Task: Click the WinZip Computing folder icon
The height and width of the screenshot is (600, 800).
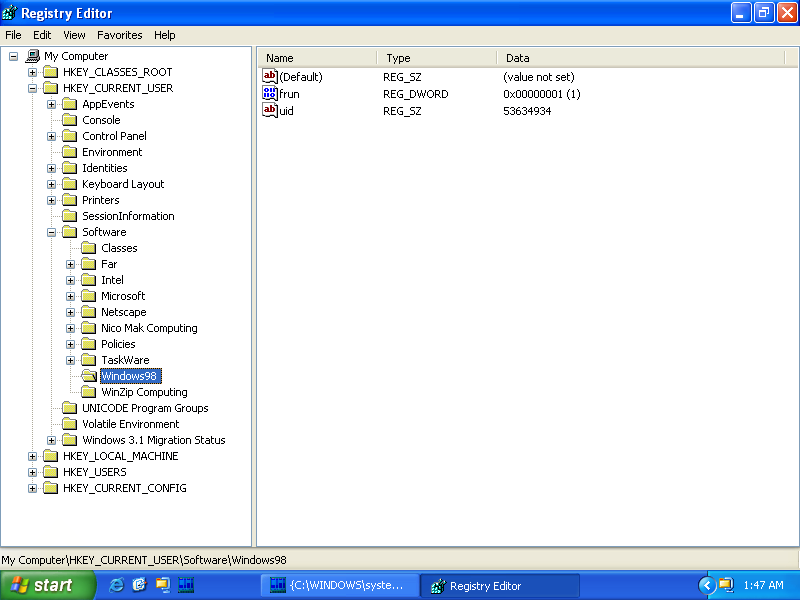Action: tap(89, 392)
